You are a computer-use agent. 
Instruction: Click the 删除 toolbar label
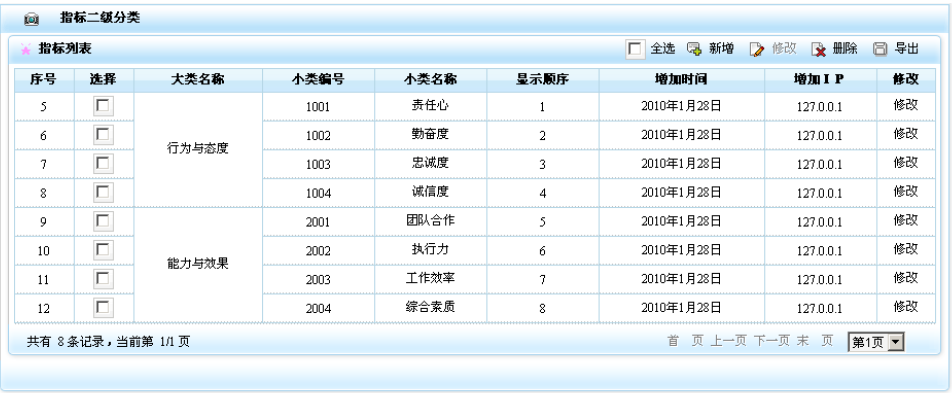(x=845, y=49)
